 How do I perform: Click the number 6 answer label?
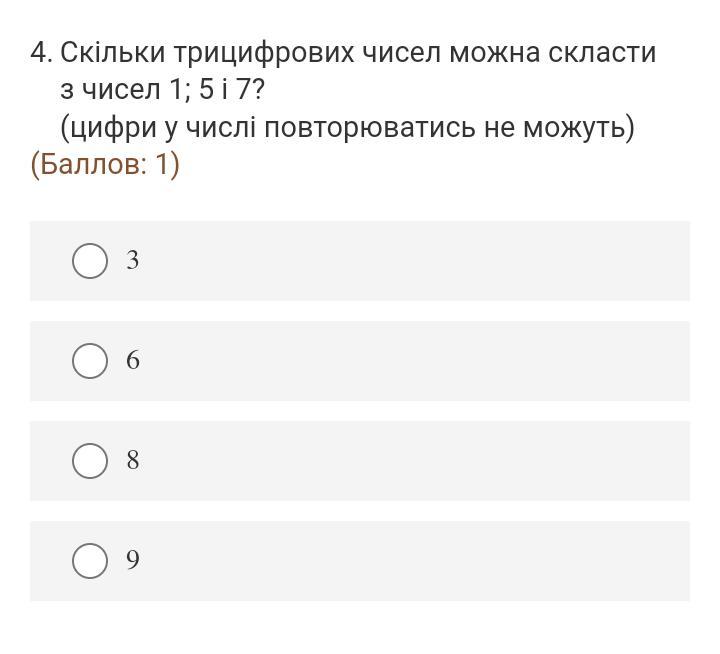pos(133,361)
